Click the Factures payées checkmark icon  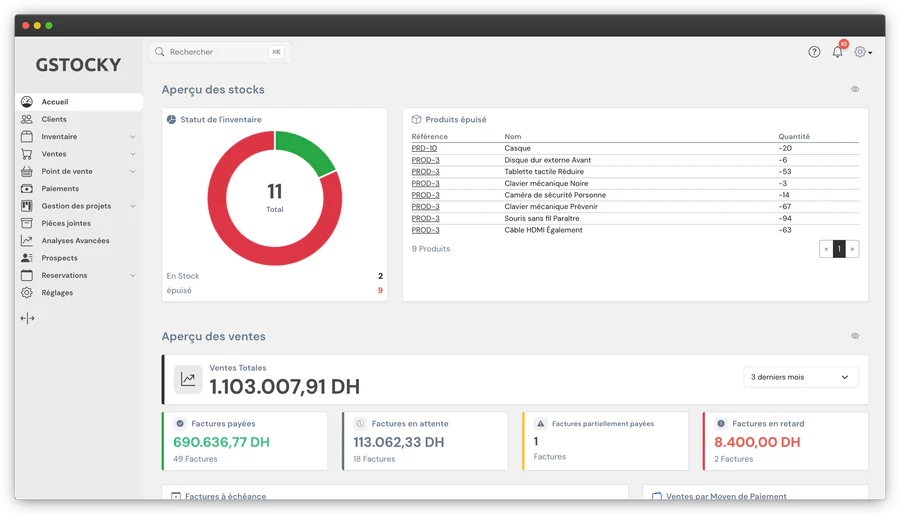[x=180, y=423]
